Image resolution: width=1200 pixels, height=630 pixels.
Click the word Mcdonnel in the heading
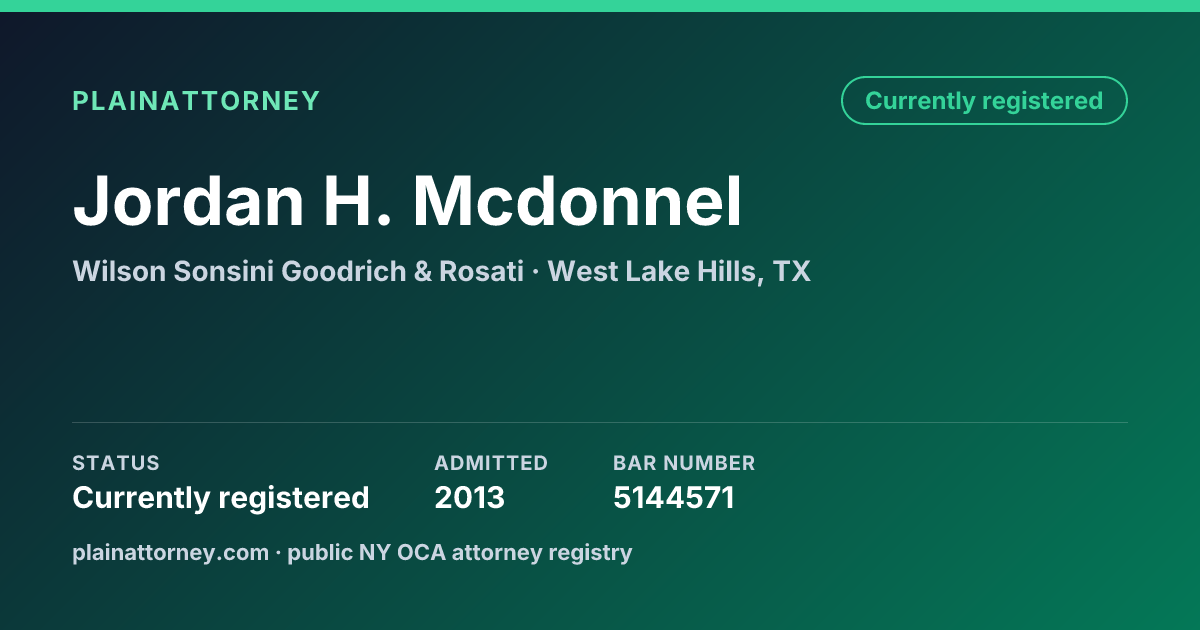pos(578,201)
